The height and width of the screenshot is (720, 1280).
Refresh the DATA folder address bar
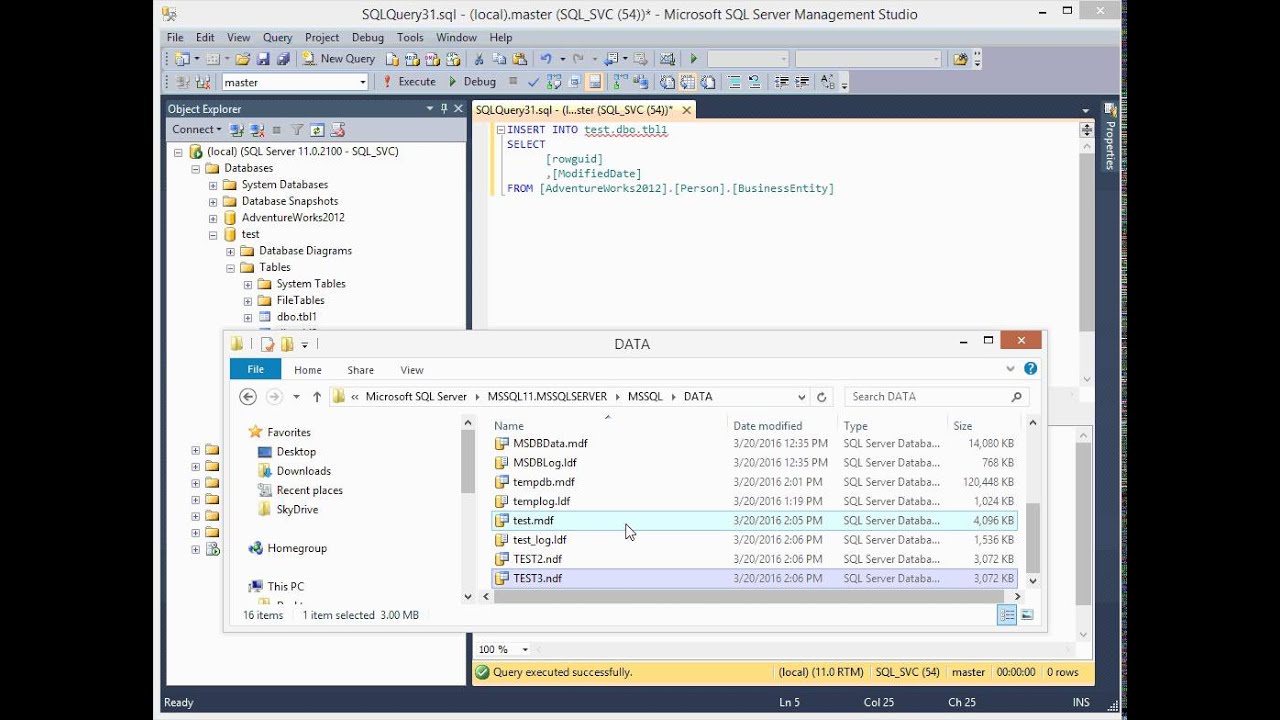822,397
